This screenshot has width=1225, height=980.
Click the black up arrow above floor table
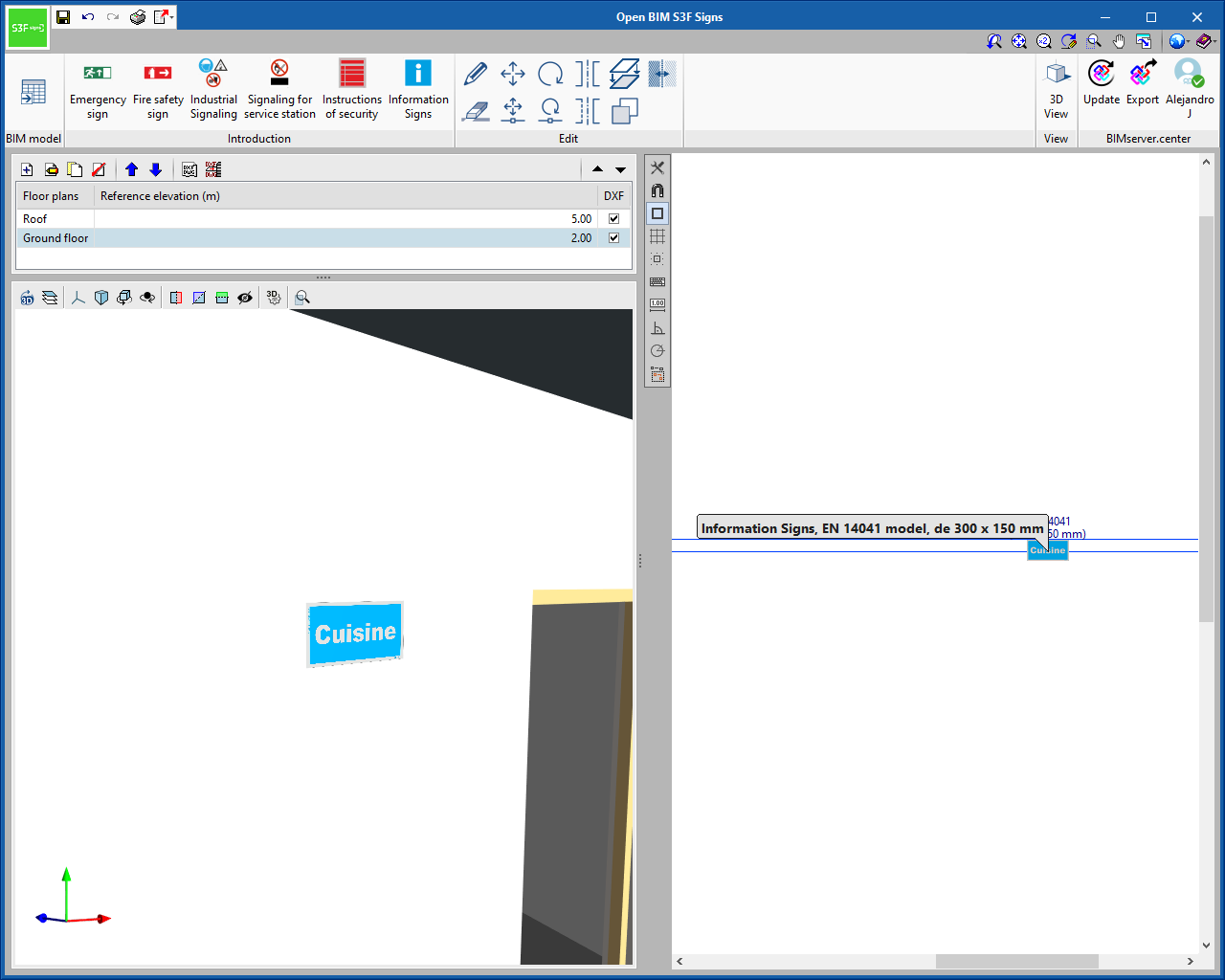tap(597, 169)
